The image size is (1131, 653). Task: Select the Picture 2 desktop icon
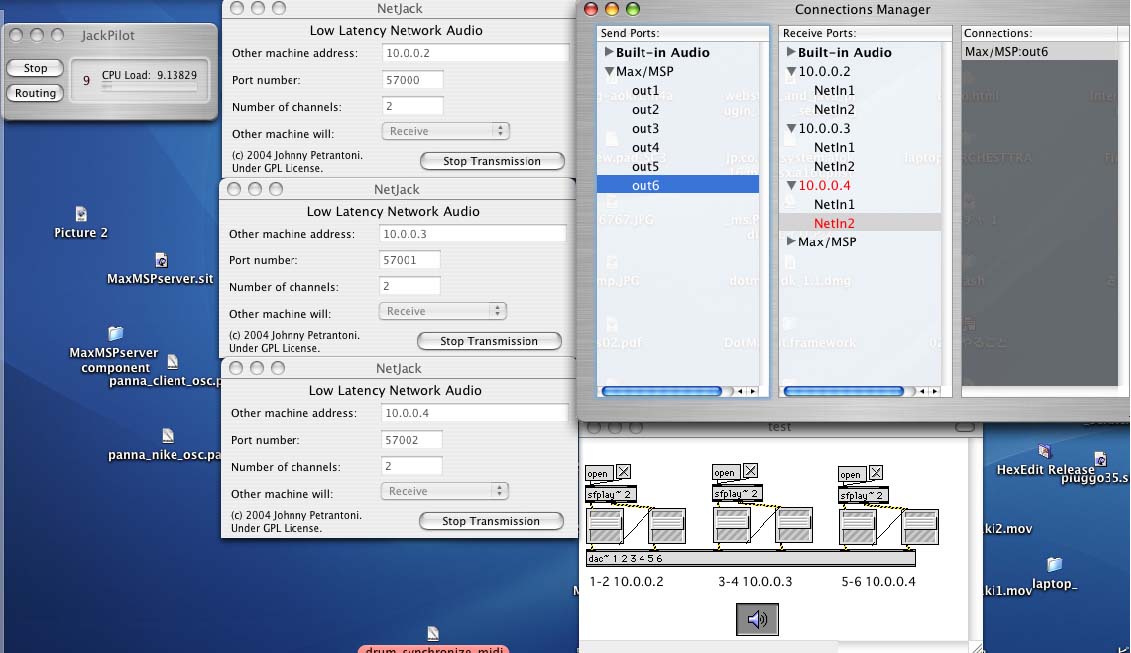81,214
